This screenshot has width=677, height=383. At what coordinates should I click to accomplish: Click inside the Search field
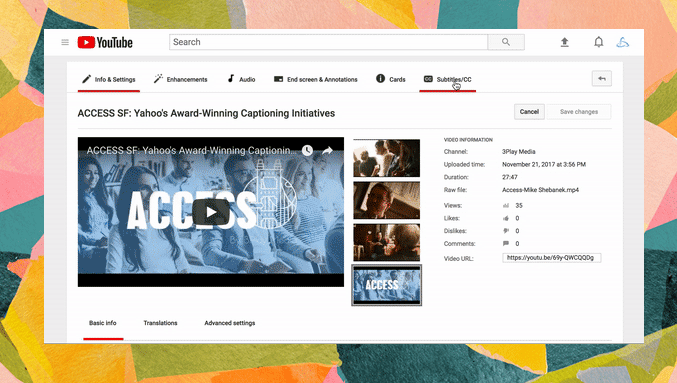click(x=329, y=42)
